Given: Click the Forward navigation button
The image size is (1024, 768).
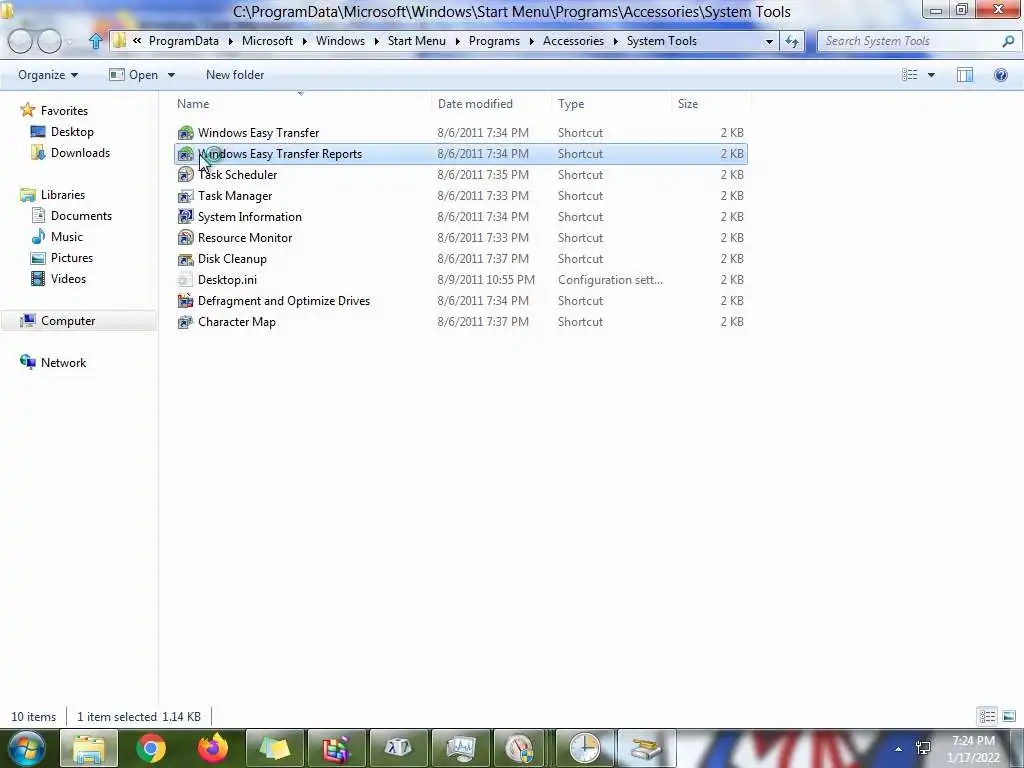Looking at the screenshot, I should coord(49,41).
